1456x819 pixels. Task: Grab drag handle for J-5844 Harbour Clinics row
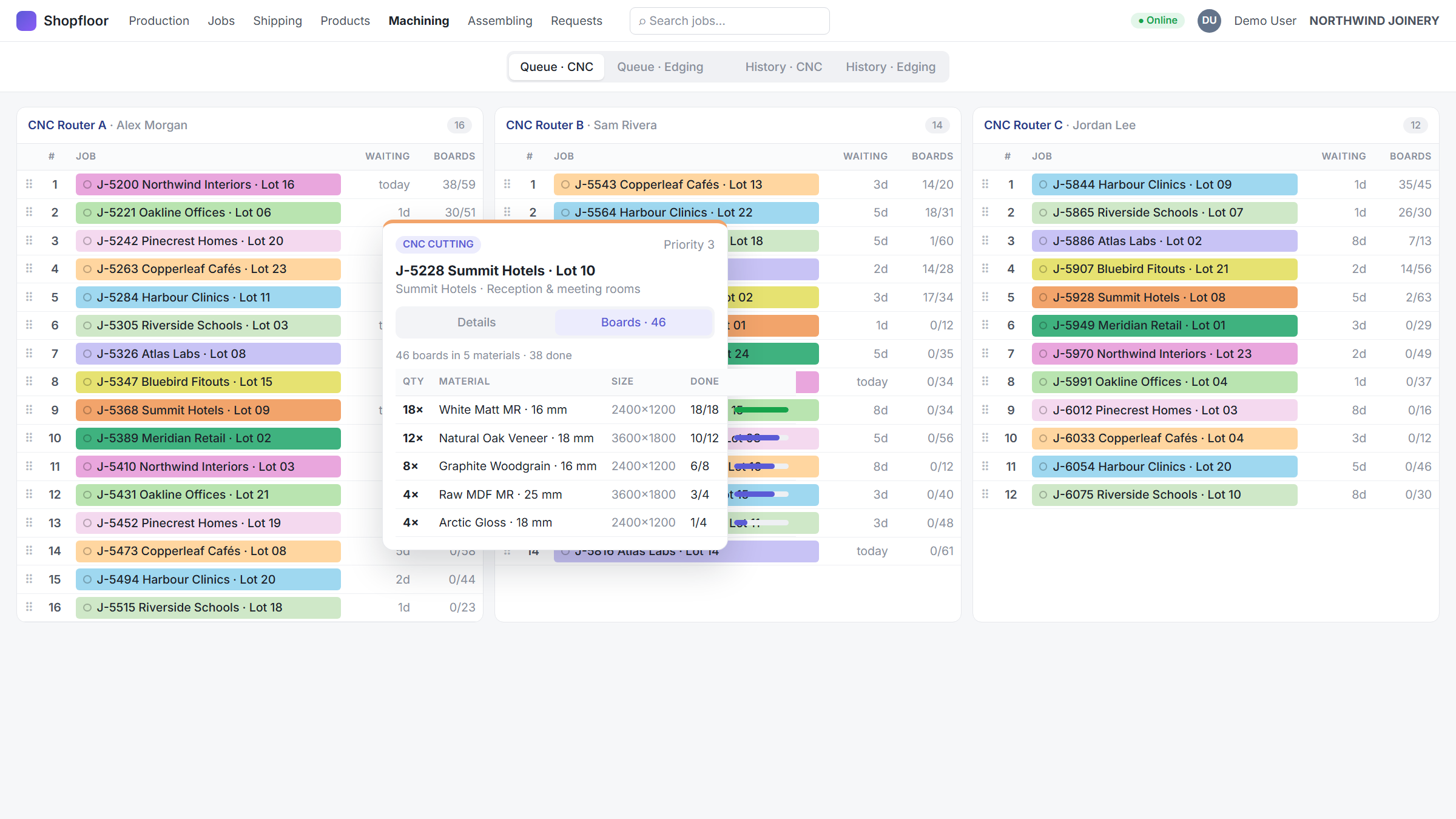point(985,184)
